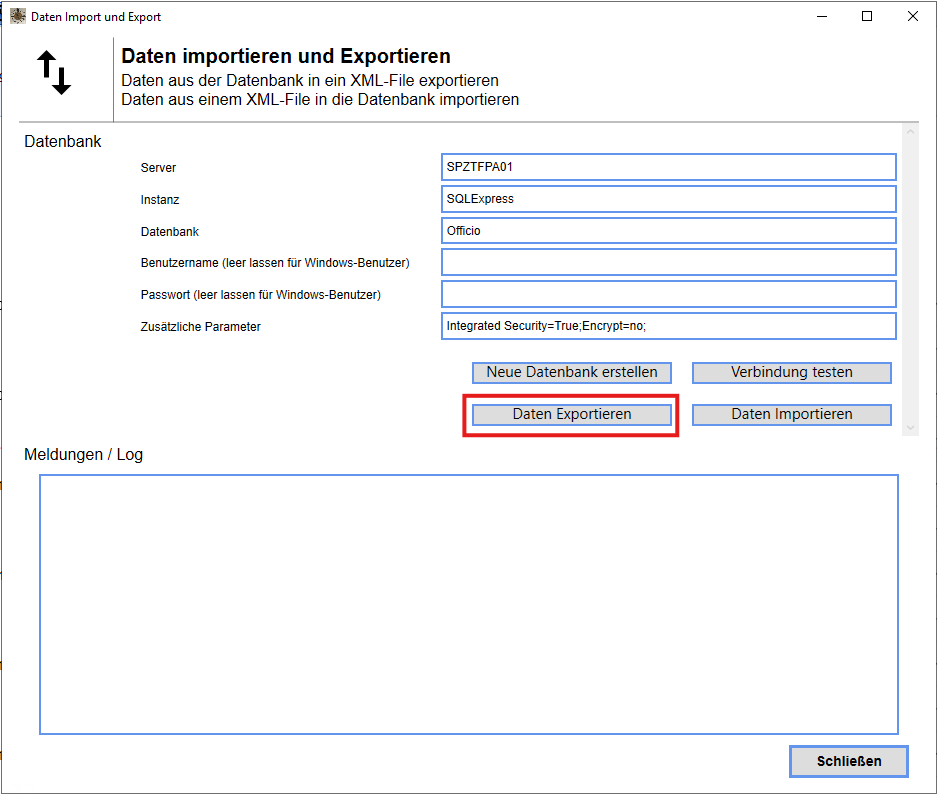Viewport: 937px width, 794px height.
Task: Close the dialog with the Schließen button
Action: coord(848,761)
